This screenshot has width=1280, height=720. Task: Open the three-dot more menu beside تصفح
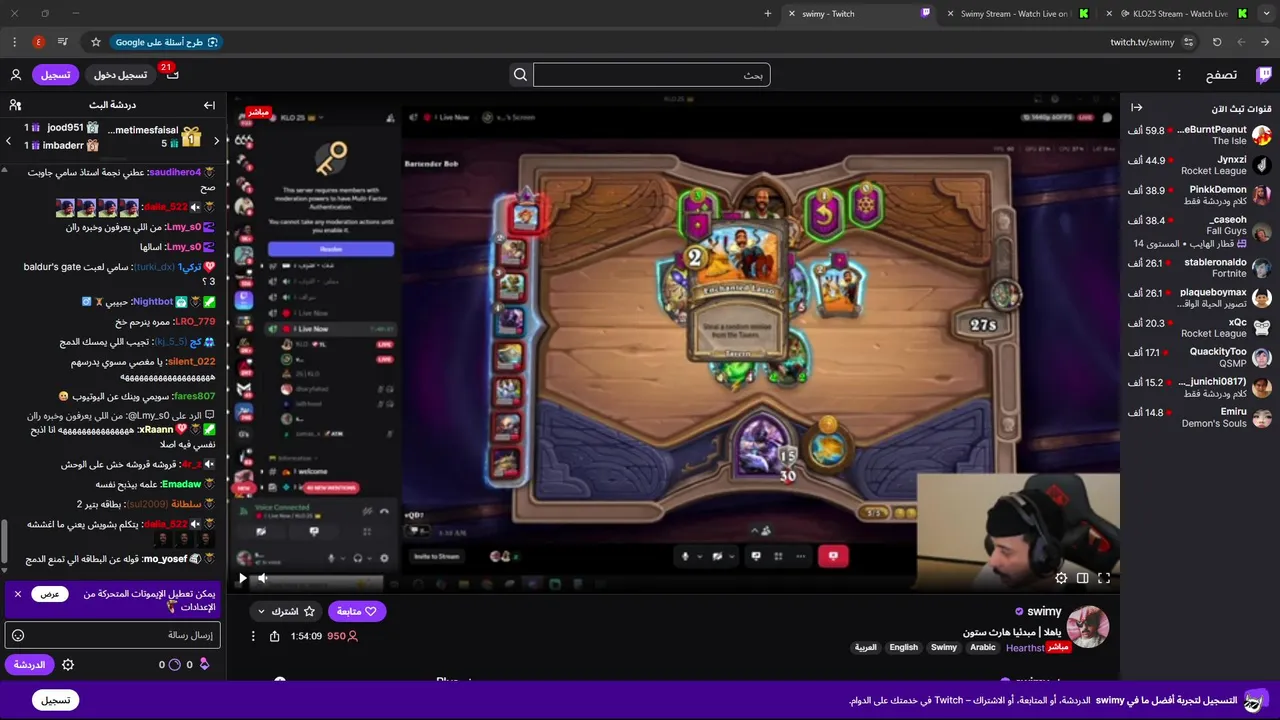pyautogui.click(x=1179, y=75)
